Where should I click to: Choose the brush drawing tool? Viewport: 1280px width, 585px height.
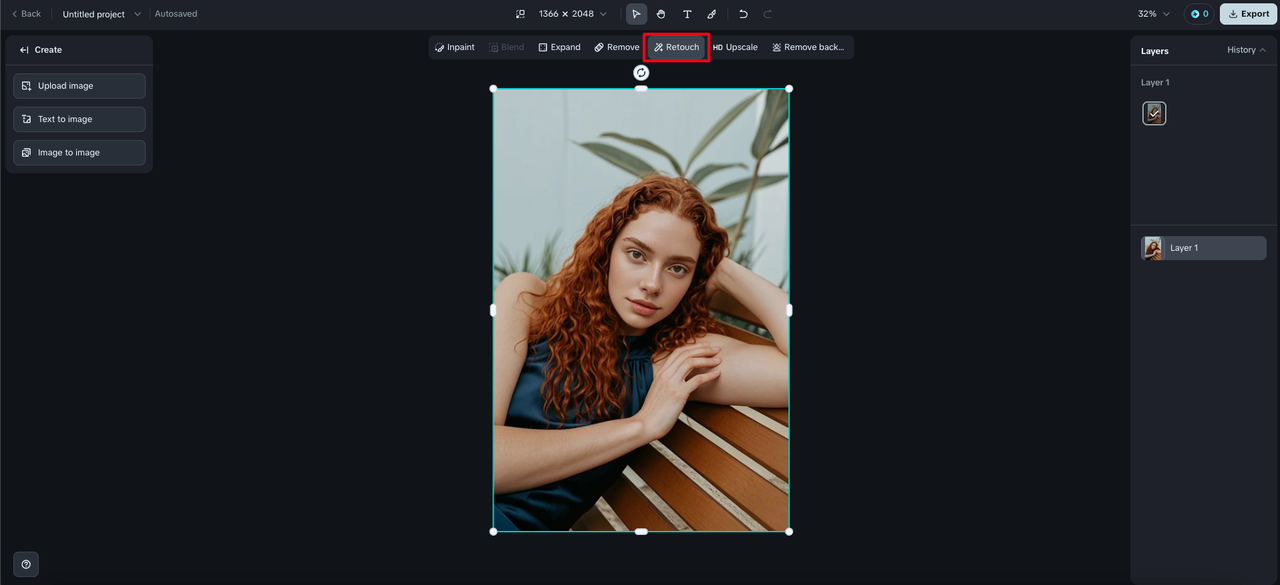(x=712, y=14)
